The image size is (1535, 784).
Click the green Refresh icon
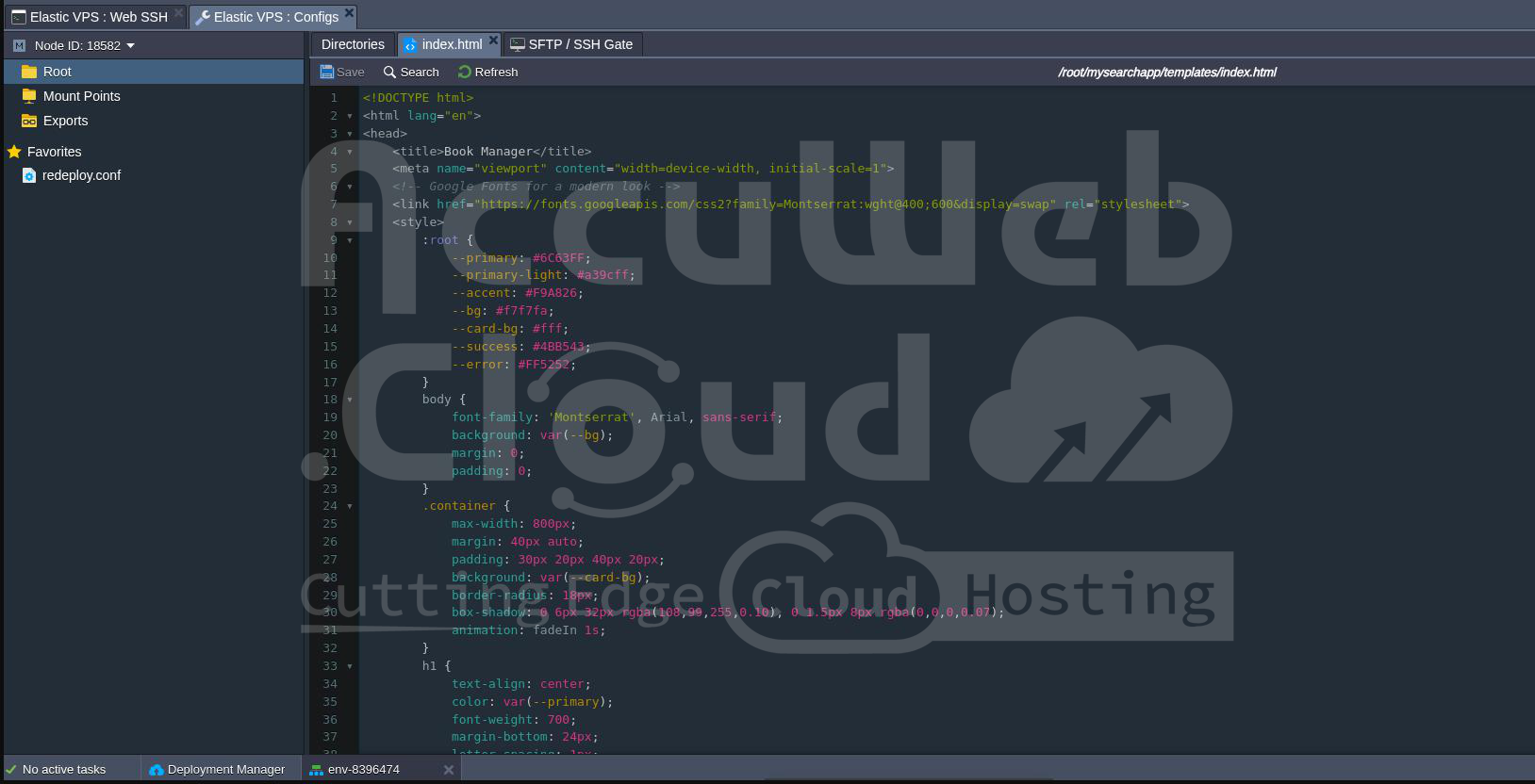[465, 73]
